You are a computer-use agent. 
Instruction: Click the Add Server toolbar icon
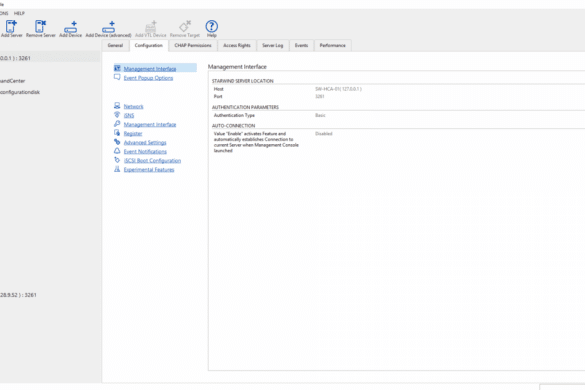[x=11, y=26]
